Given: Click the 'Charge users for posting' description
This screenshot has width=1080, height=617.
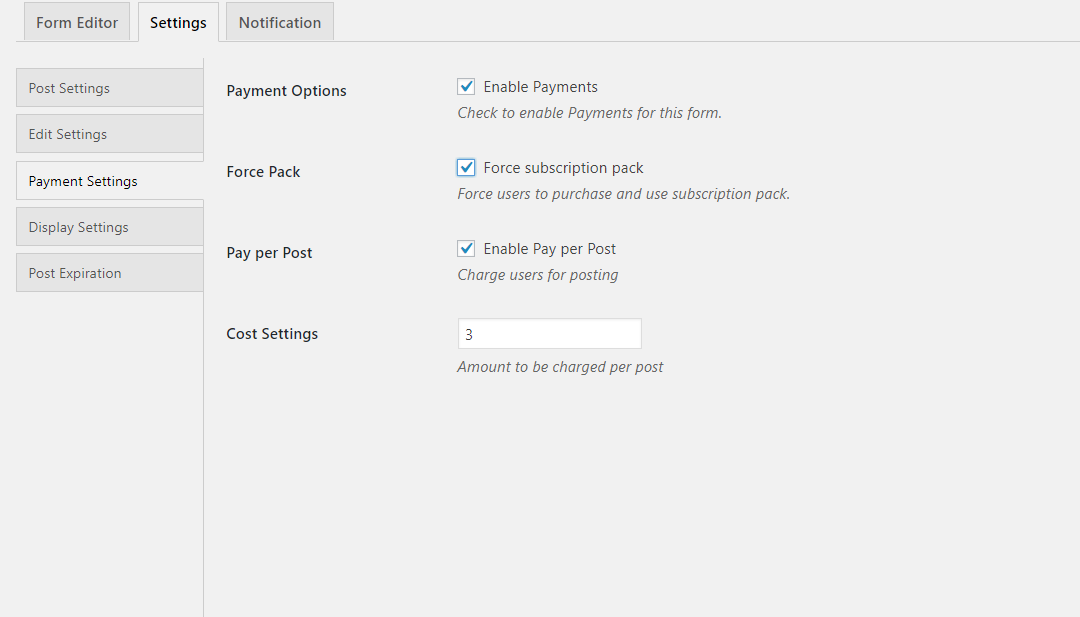Looking at the screenshot, I should pyautogui.click(x=538, y=275).
